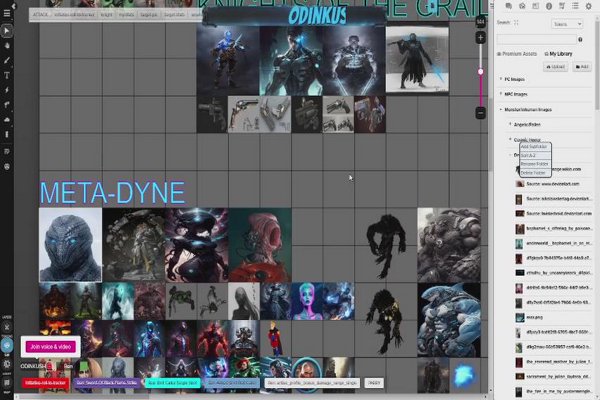Select the blue-eyed lizard head token
Image resolution: width=600 pixels, height=400 pixels.
point(70,245)
